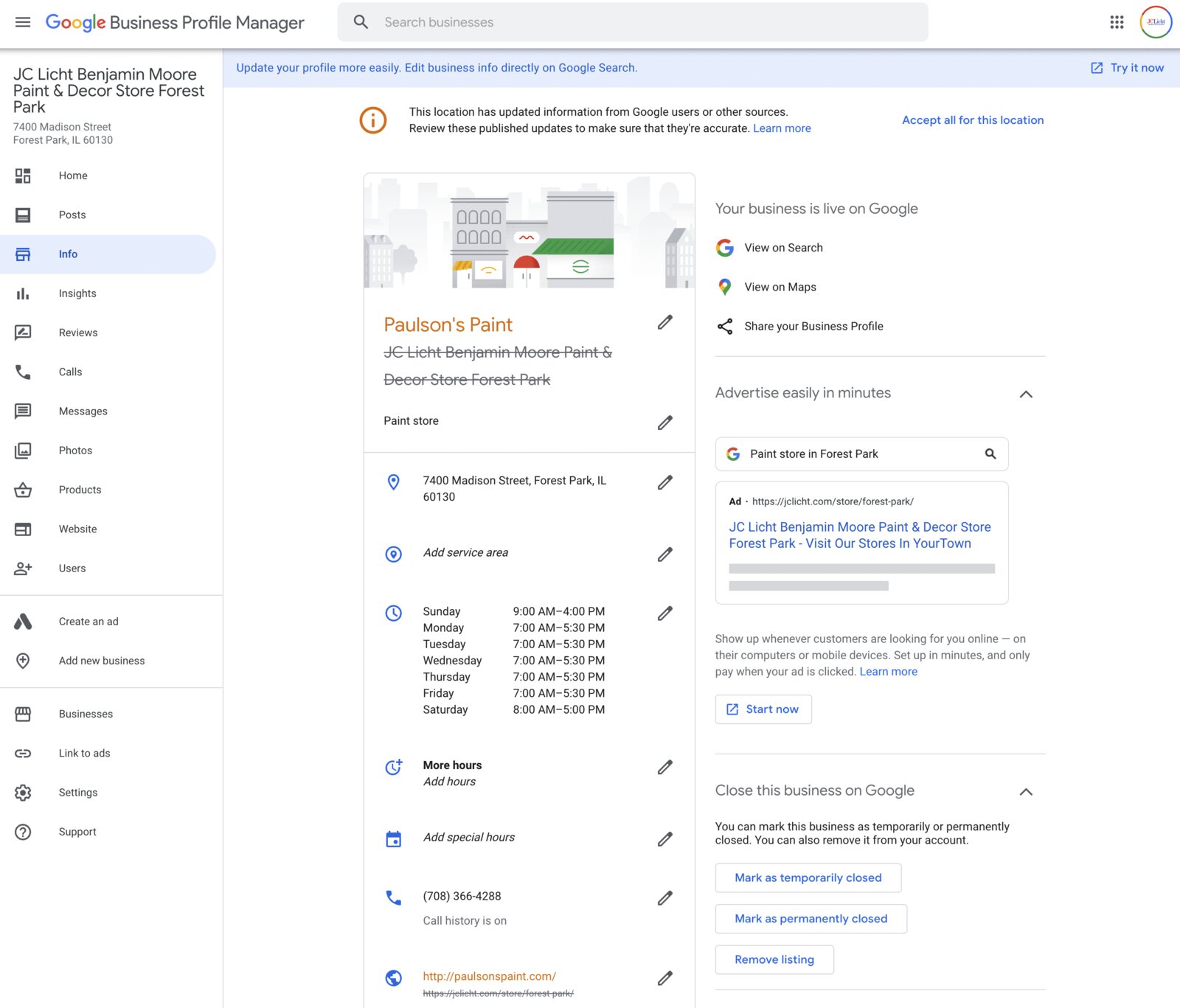Click Accept all for this location
This screenshot has height=1008, width=1180.
point(973,120)
